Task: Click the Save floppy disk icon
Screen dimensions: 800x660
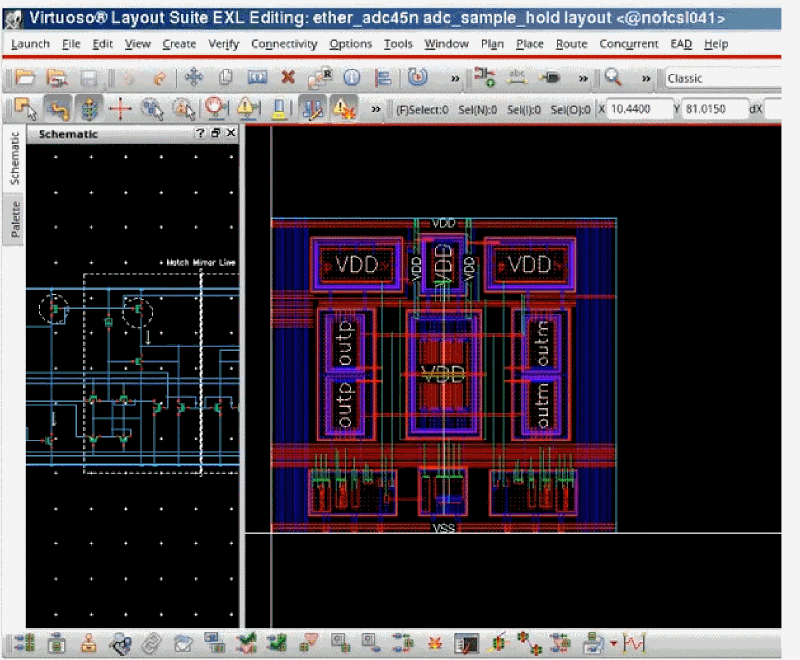Action: (x=88, y=78)
